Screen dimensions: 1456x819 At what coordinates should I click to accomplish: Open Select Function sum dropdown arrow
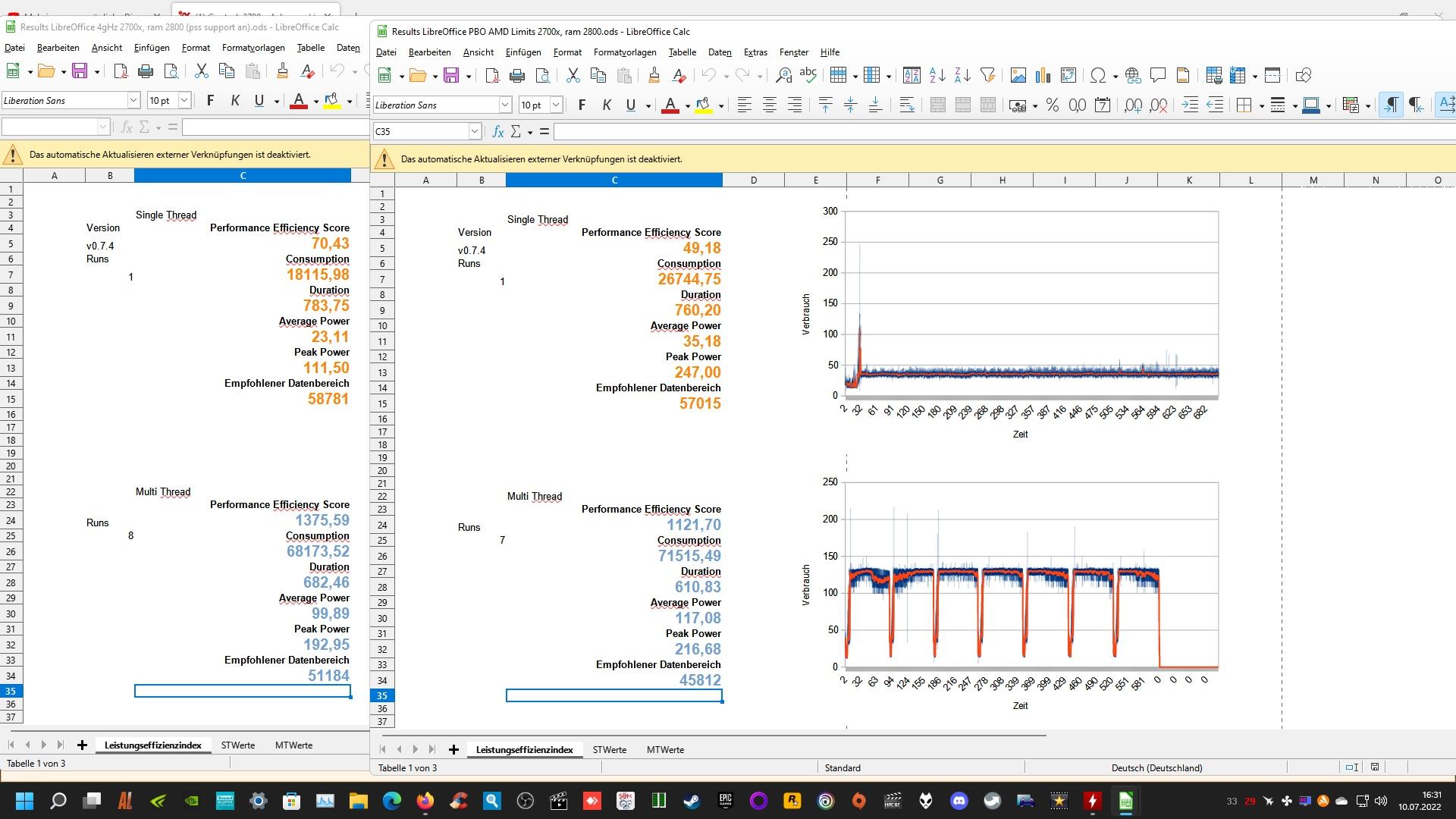click(529, 131)
